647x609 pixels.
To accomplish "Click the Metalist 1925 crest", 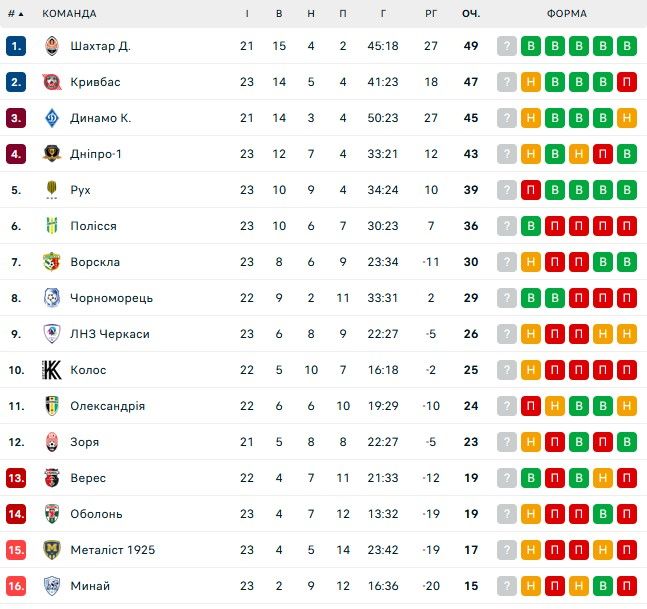I will click(52, 550).
